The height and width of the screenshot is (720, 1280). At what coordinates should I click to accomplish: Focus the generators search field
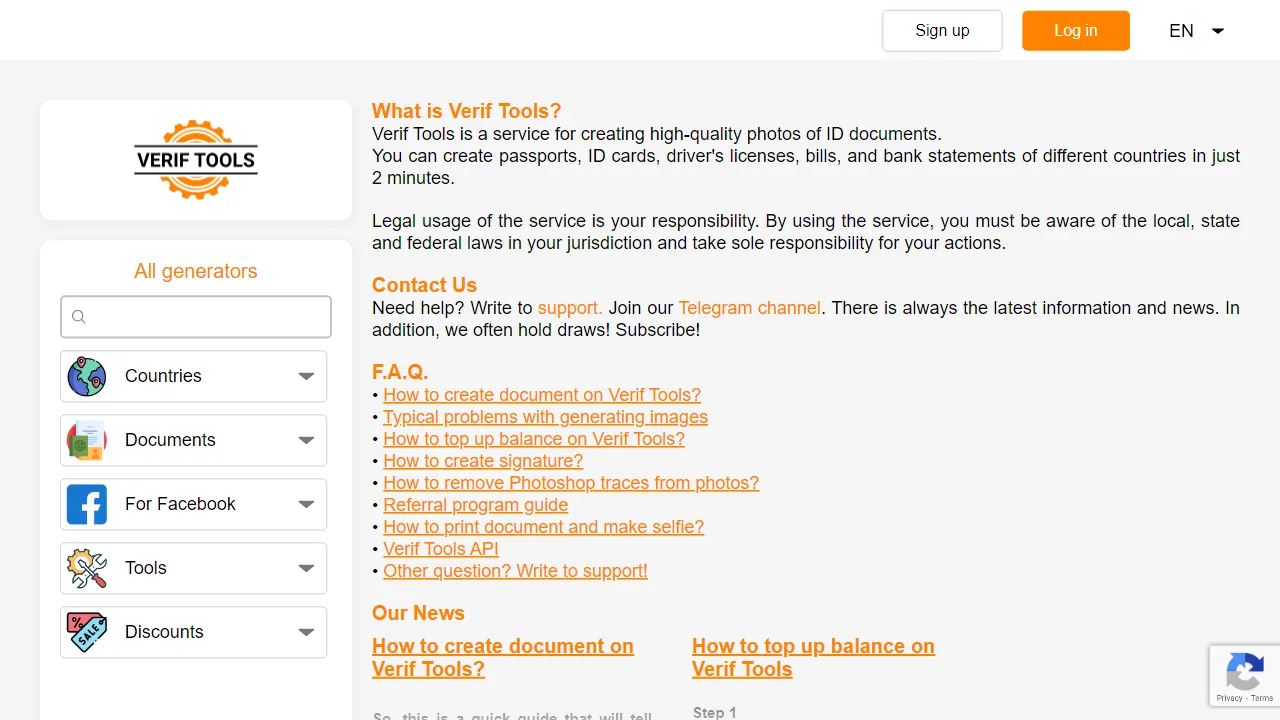click(x=196, y=317)
